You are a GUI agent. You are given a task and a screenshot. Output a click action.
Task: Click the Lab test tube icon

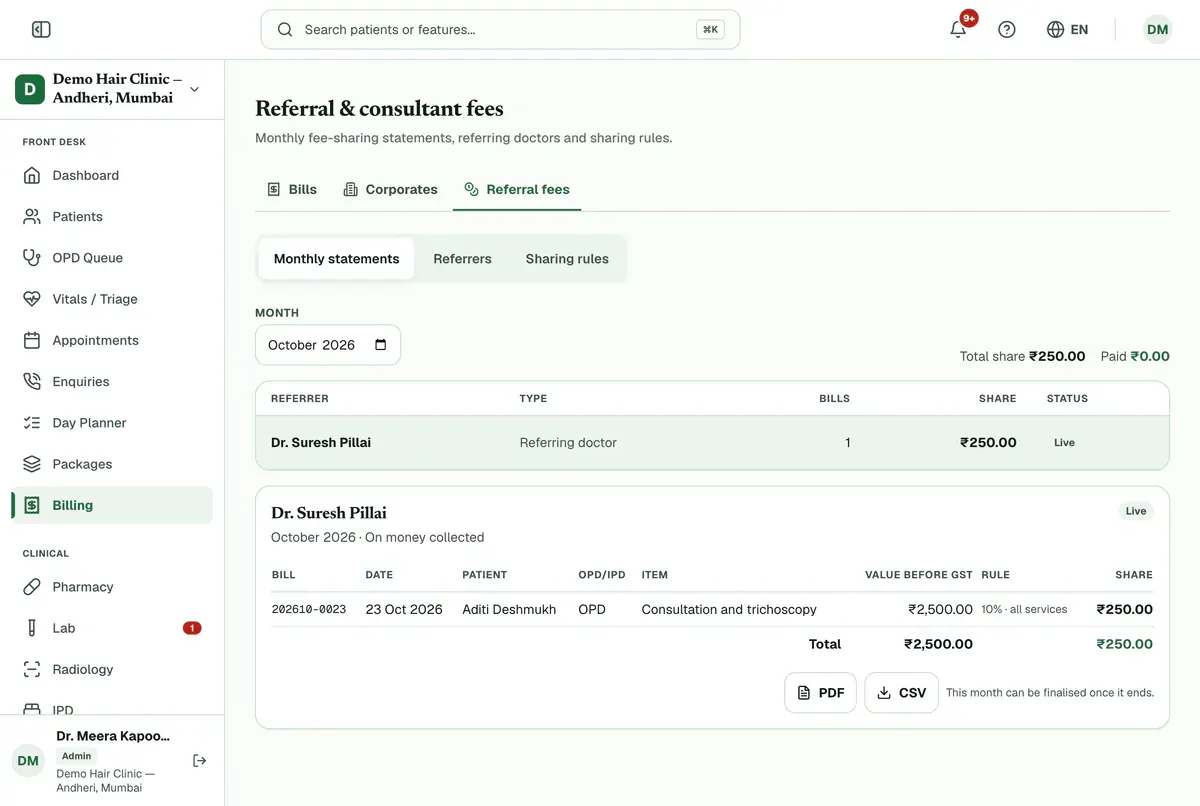[32, 628]
